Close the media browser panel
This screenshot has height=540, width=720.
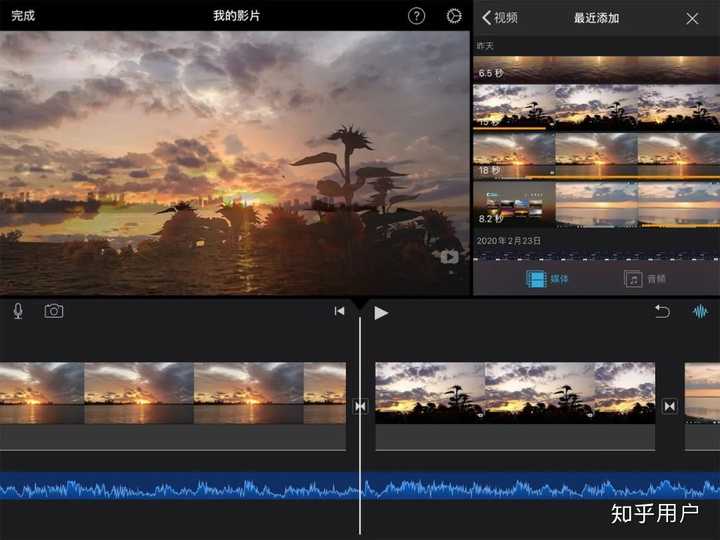pos(692,18)
